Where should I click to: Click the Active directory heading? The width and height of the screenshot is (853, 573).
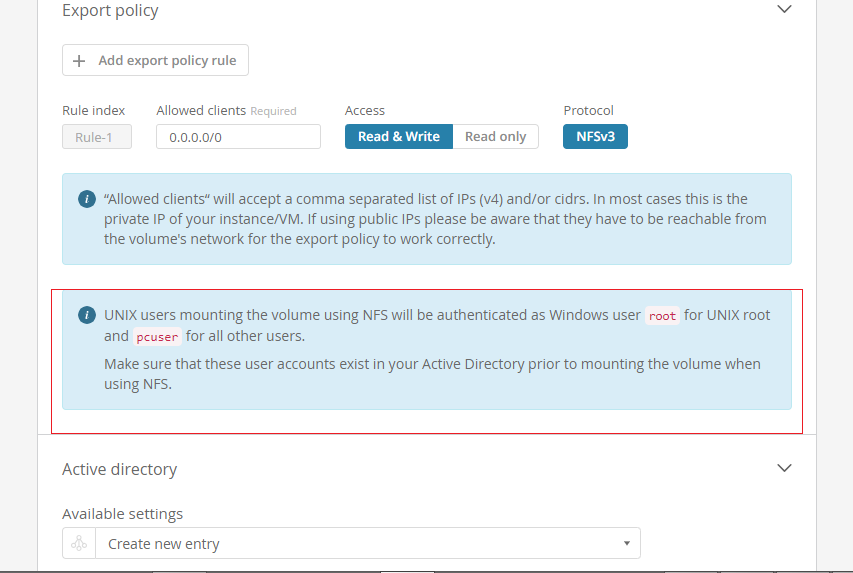pyautogui.click(x=119, y=469)
